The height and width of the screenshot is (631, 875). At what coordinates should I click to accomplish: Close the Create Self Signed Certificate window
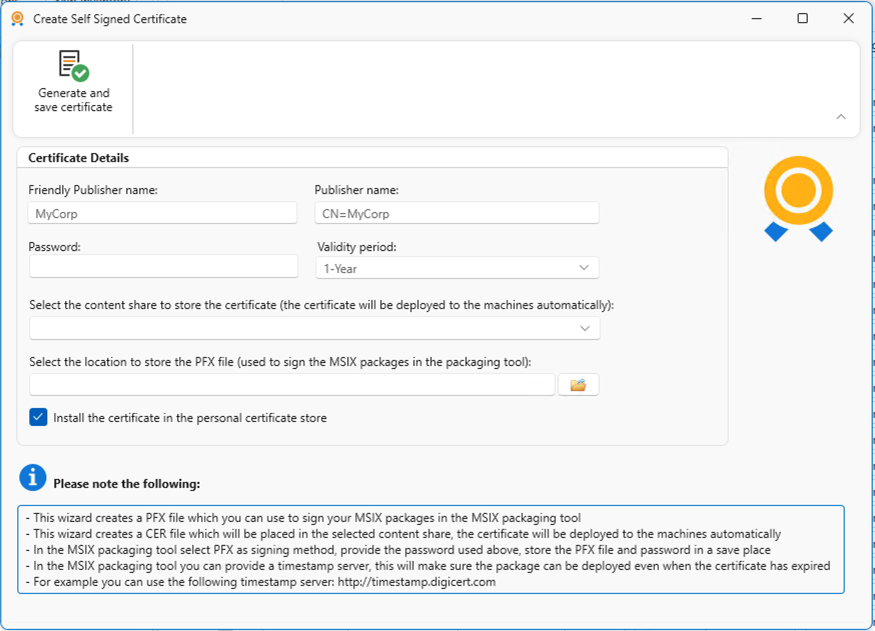pyautogui.click(x=848, y=19)
